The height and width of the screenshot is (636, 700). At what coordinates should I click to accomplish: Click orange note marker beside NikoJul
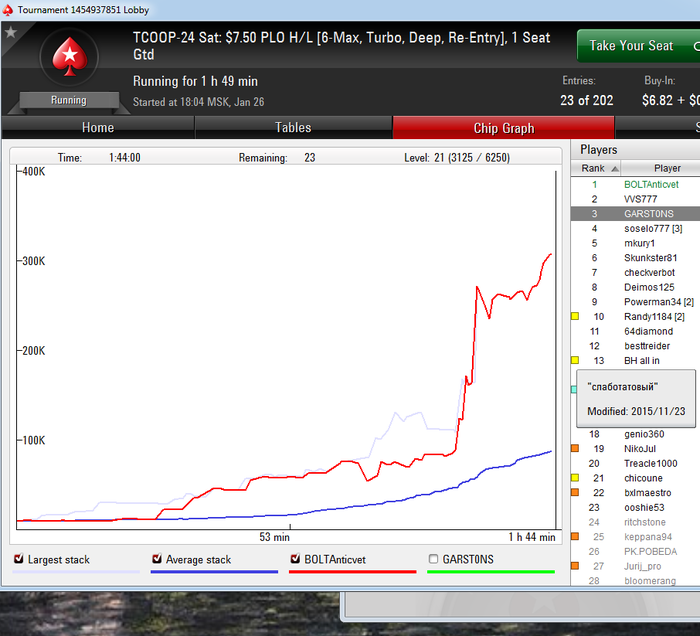click(575, 448)
